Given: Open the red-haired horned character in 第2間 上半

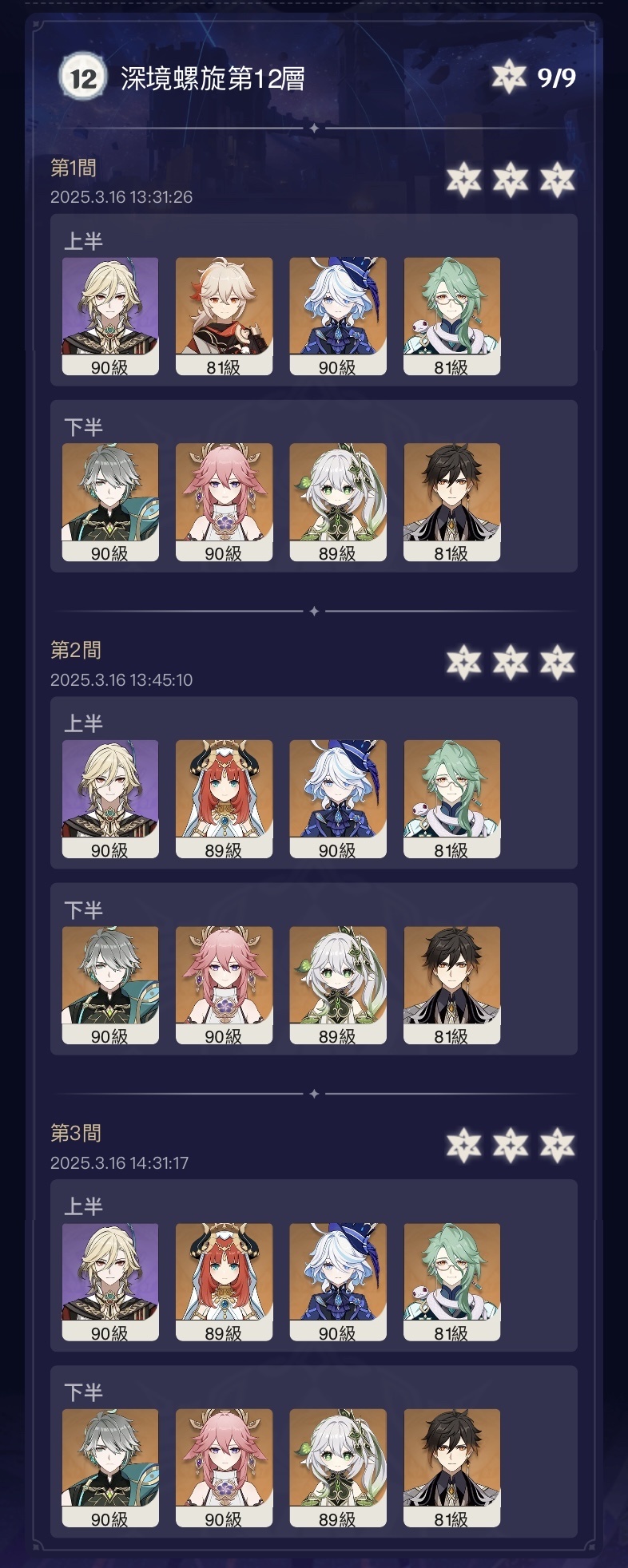Looking at the screenshot, I should [224, 799].
